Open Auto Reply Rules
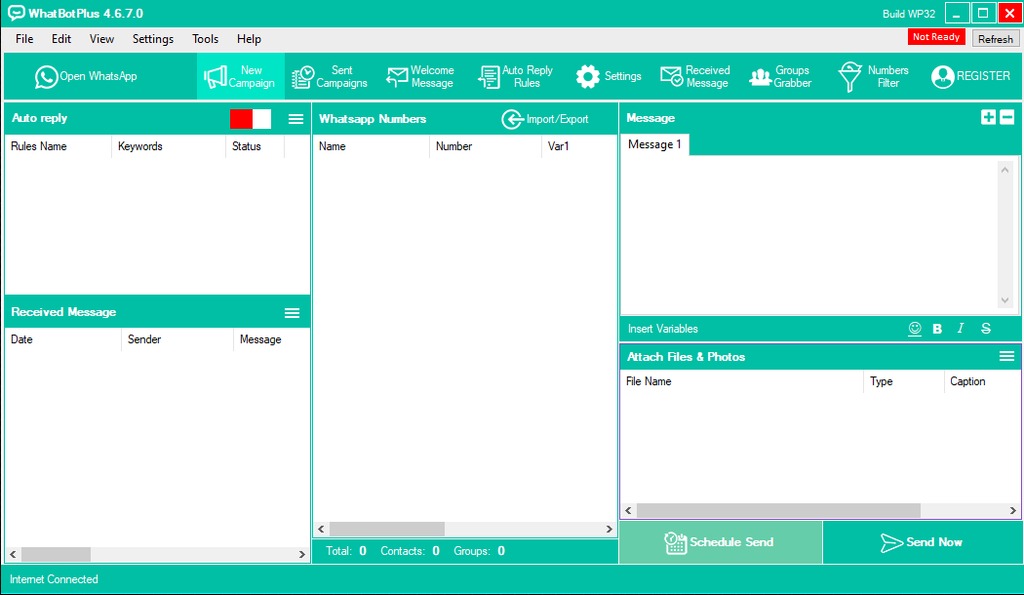Viewport: 1024px width, 595px height. (x=515, y=76)
